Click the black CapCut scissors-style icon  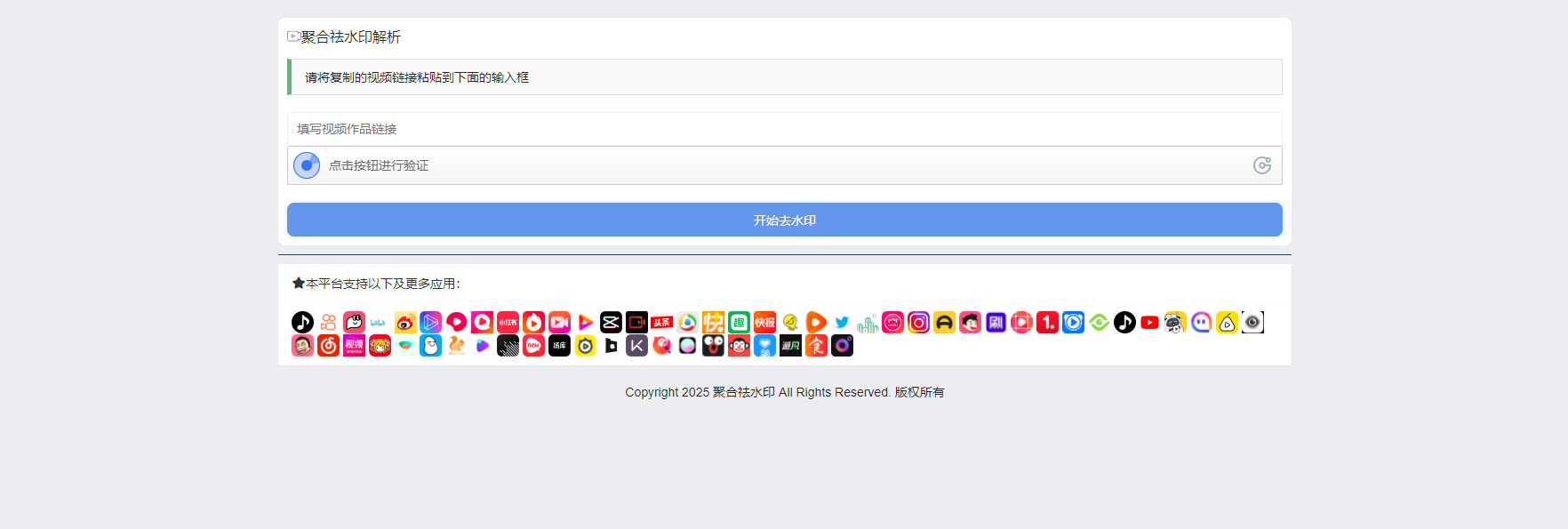[x=611, y=323]
